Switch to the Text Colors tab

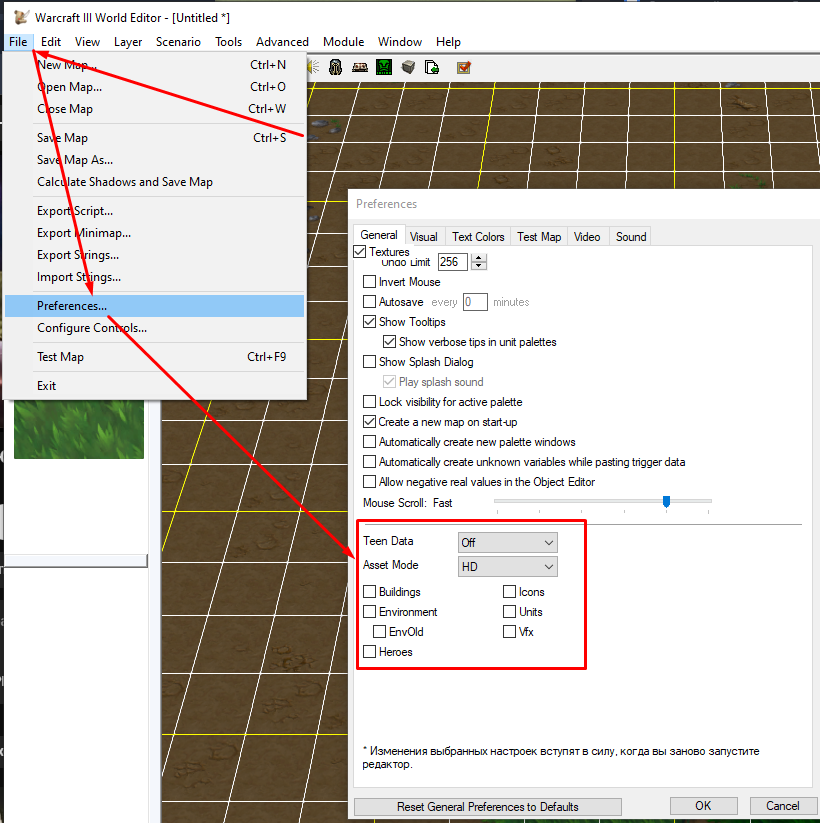[x=478, y=237]
